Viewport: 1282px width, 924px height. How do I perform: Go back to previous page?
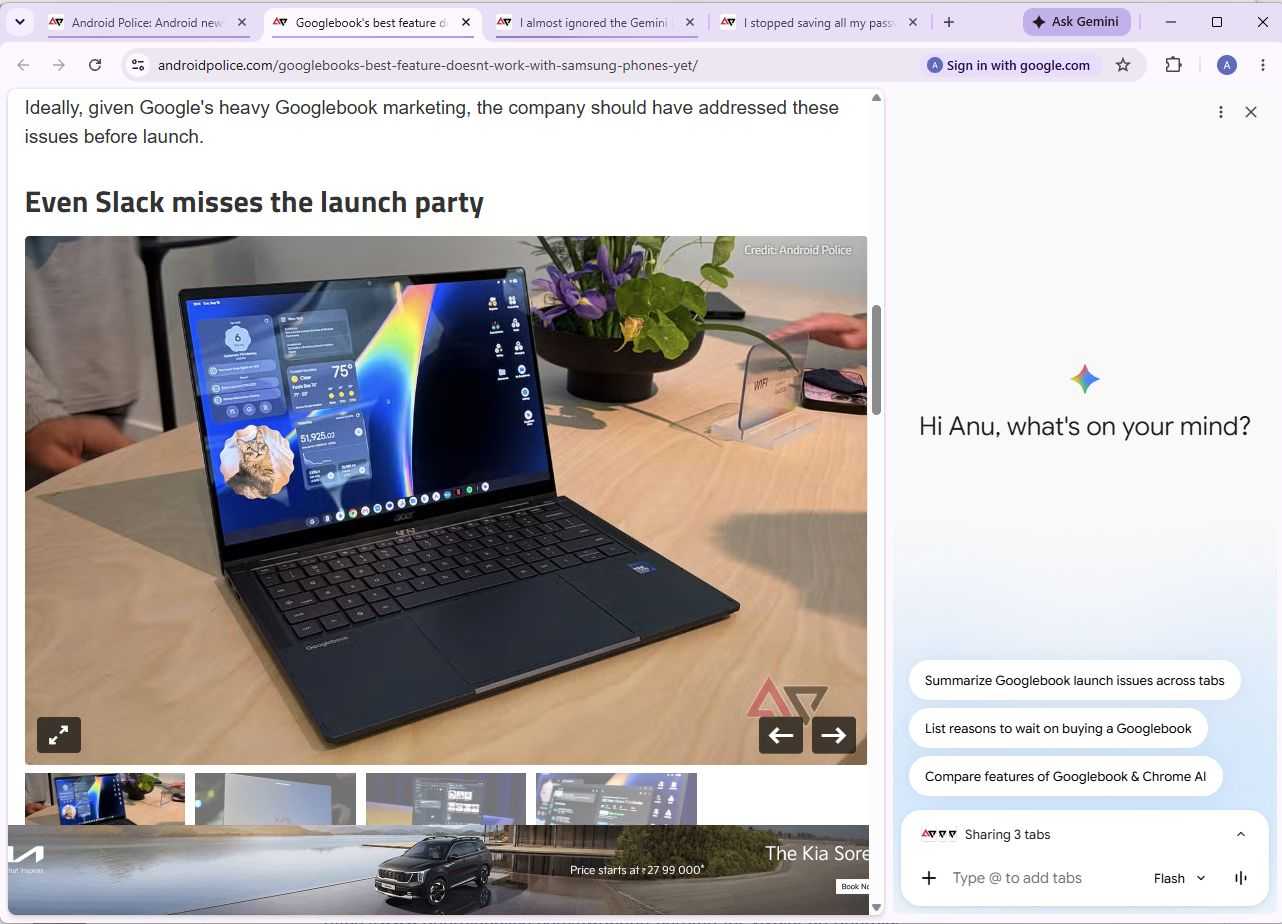24,65
